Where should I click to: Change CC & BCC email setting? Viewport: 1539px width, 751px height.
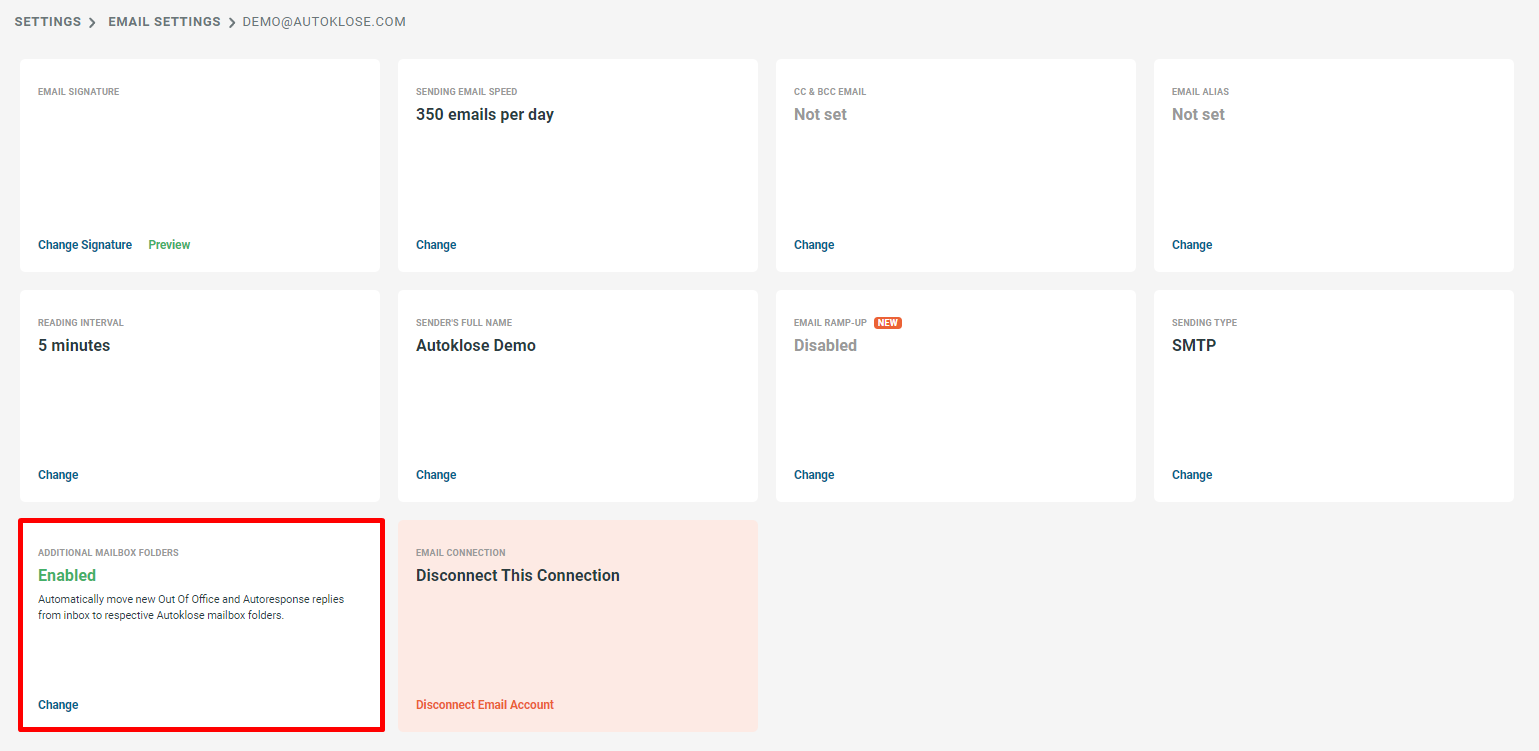coord(814,245)
